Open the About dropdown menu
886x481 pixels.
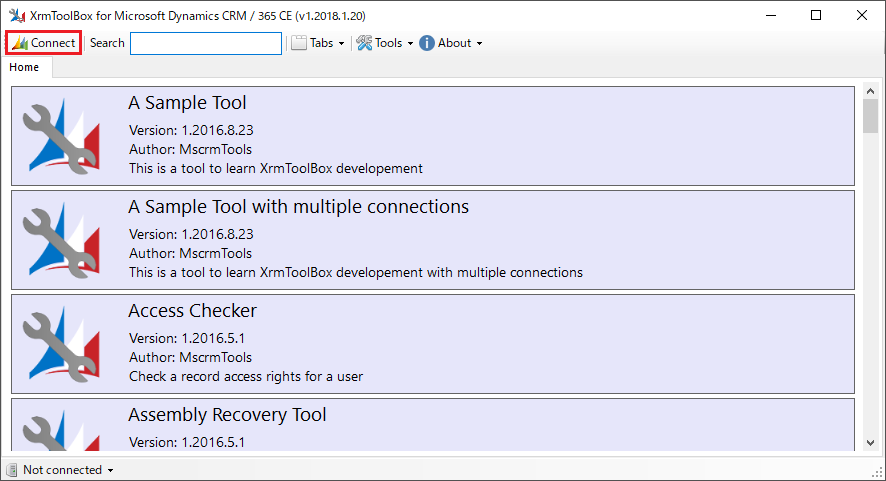click(x=451, y=43)
